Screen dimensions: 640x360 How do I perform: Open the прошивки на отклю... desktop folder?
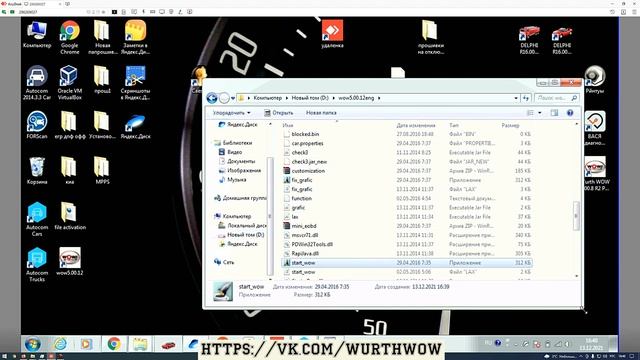[x=430, y=37]
